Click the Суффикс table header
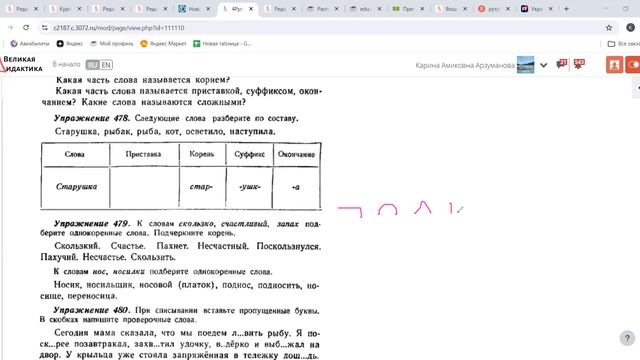The width and height of the screenshot is (640, 360). [249, 154]
